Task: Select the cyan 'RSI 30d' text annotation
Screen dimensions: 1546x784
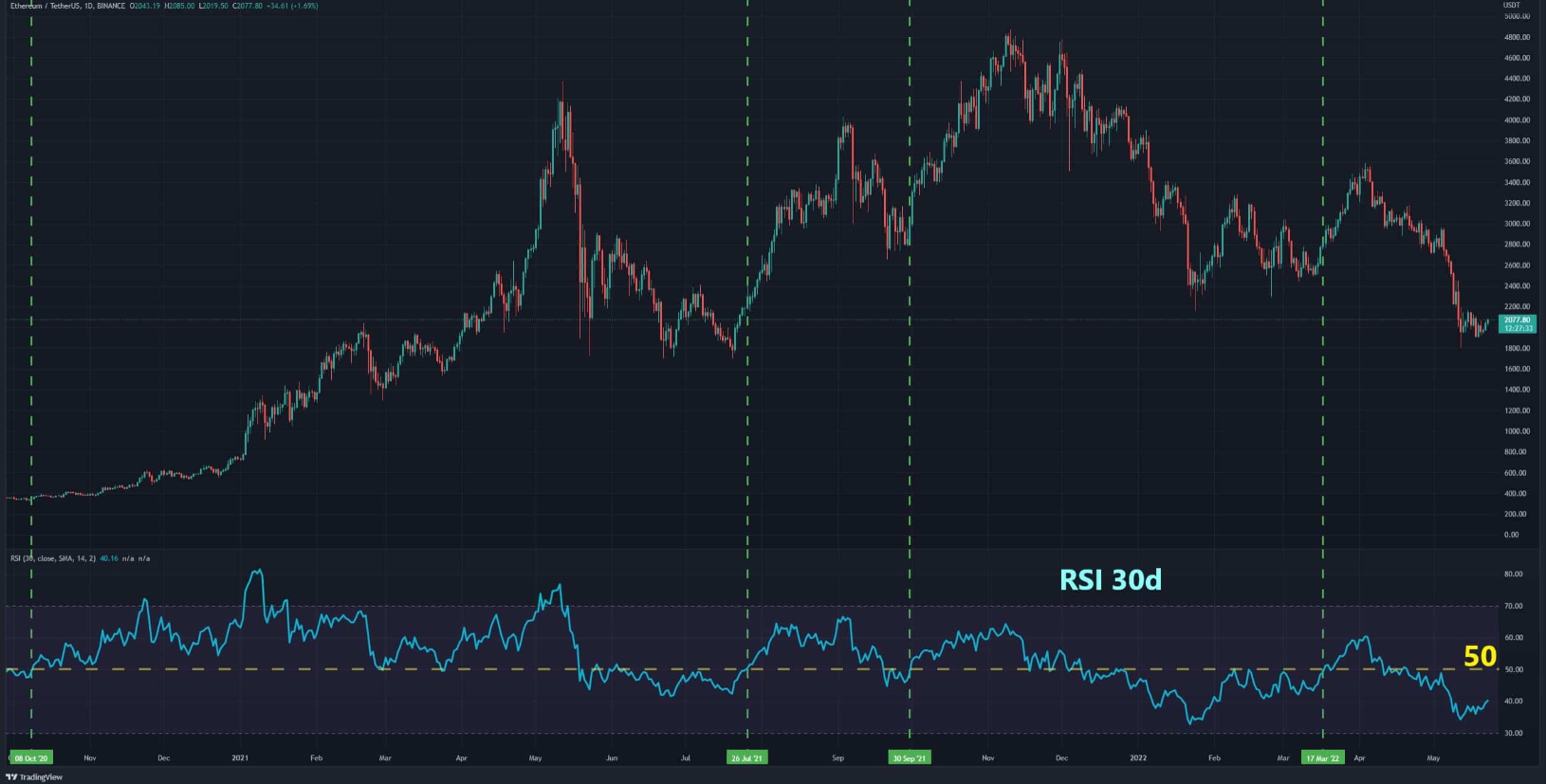Action: 1110,579
